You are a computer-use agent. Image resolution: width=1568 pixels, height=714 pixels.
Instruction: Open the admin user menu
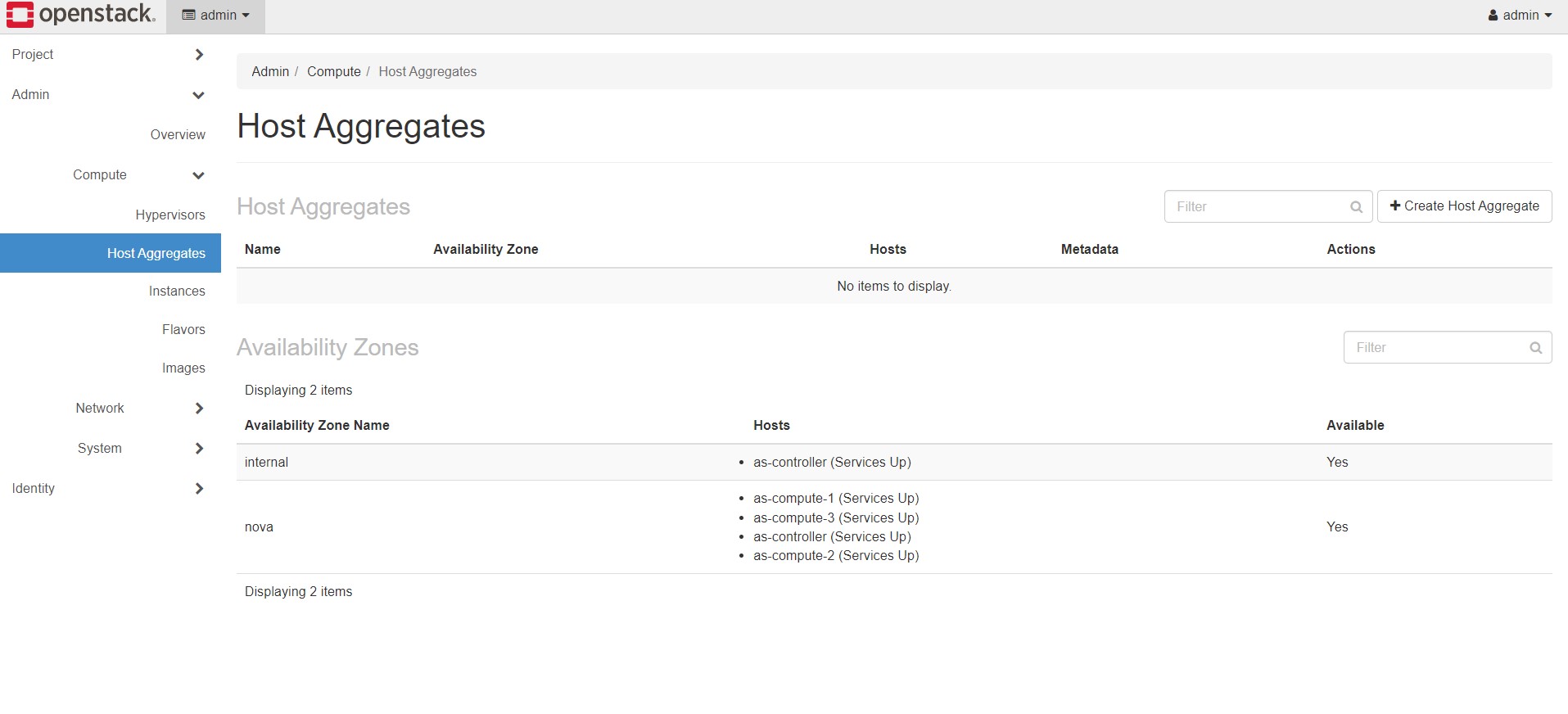pos(1520,16)
